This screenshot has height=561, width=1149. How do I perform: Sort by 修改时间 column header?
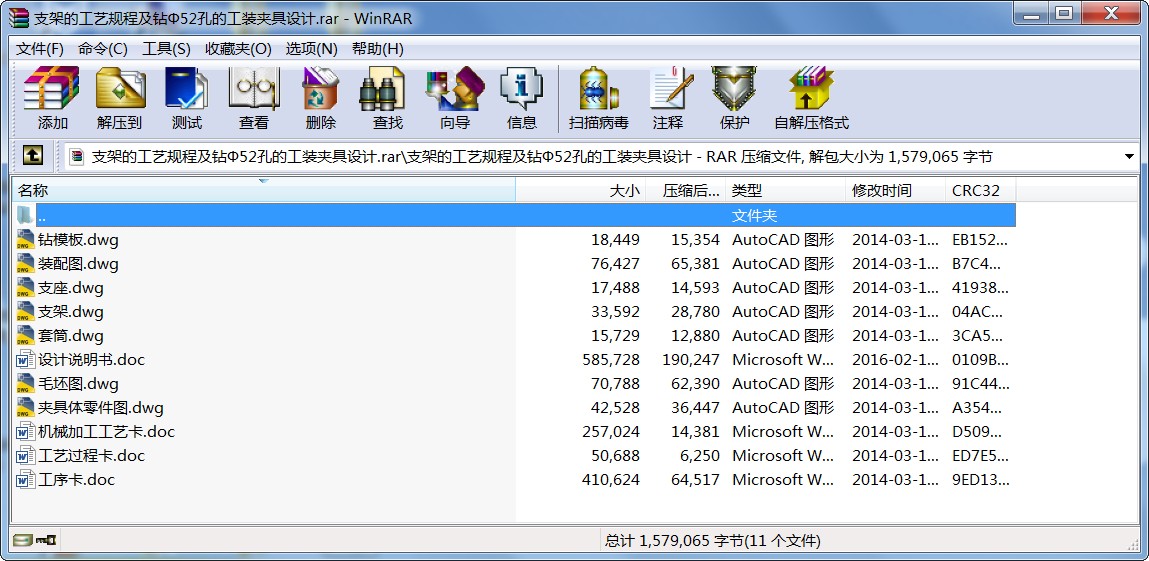pos(895,190)
